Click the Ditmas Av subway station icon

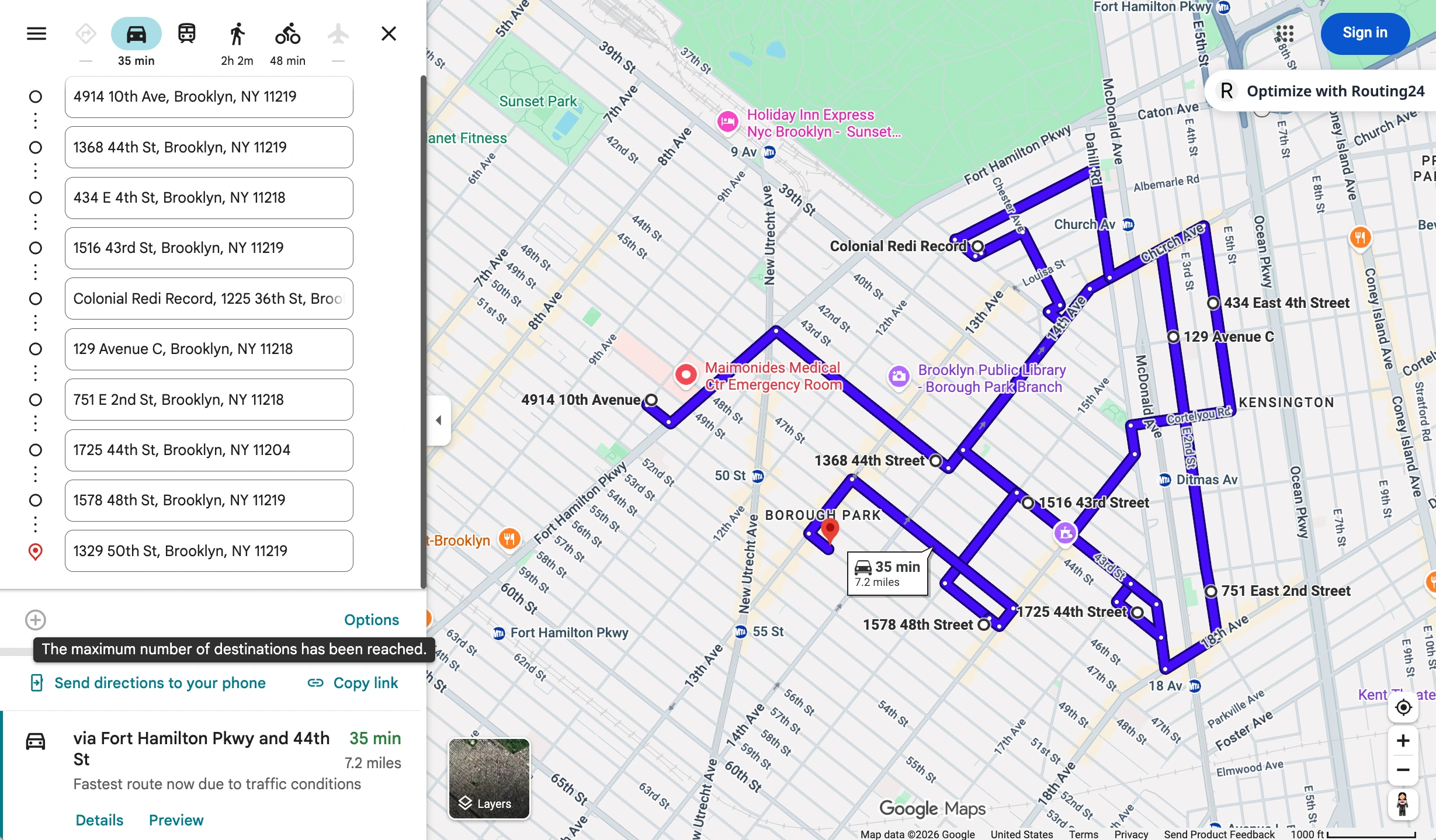click(x=1165, y=480)
